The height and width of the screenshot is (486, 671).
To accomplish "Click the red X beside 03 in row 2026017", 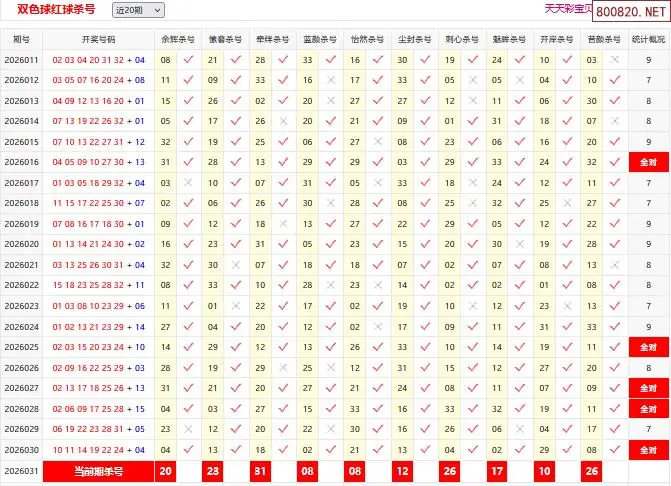I will 189,183.
